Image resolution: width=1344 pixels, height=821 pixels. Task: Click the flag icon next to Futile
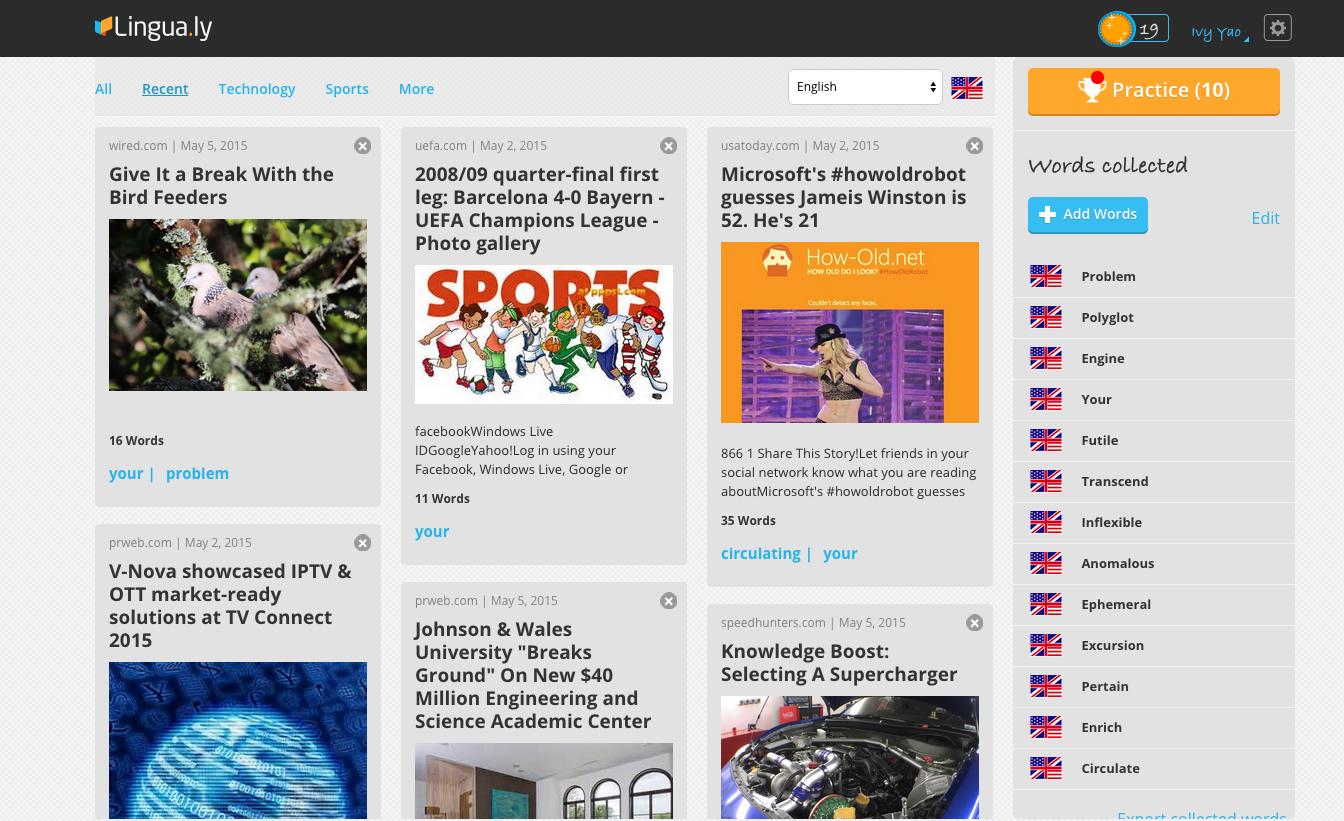pyautogui.click(x=1046, y=440)
